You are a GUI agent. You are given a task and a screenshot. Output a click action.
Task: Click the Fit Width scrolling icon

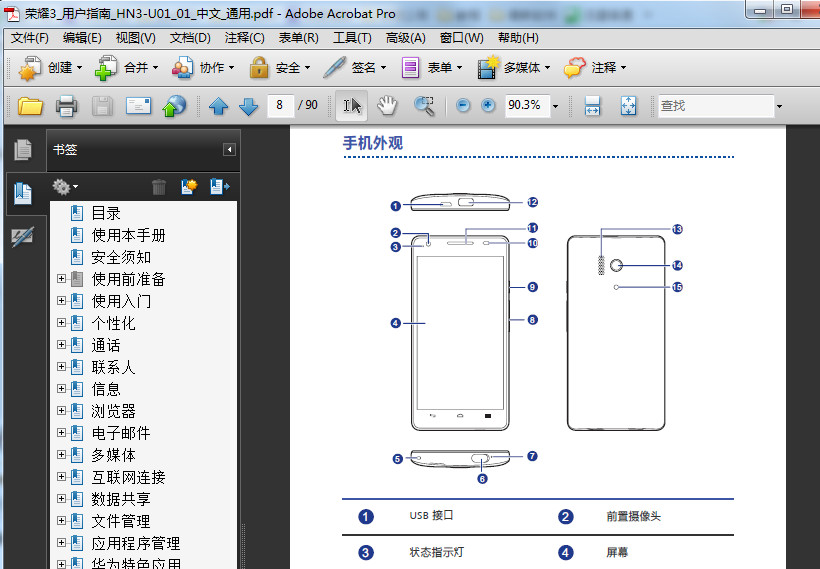[592, 106]
